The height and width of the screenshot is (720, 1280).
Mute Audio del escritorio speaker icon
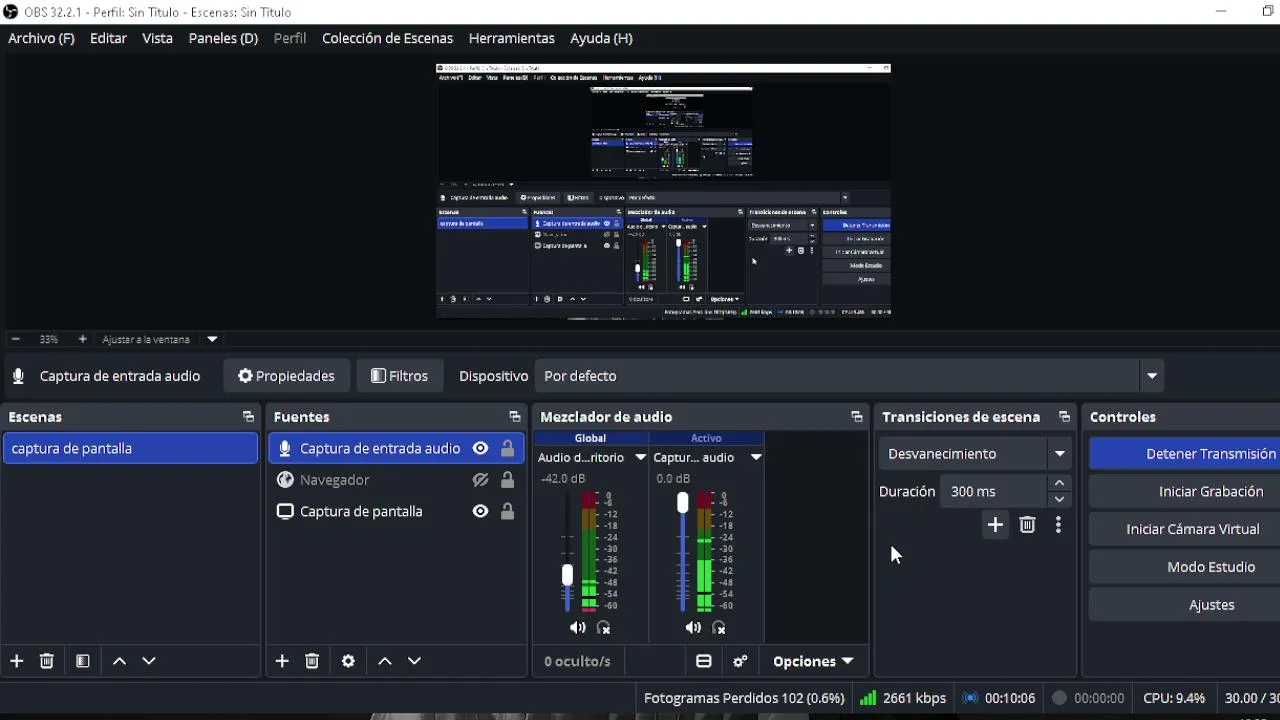577,628
